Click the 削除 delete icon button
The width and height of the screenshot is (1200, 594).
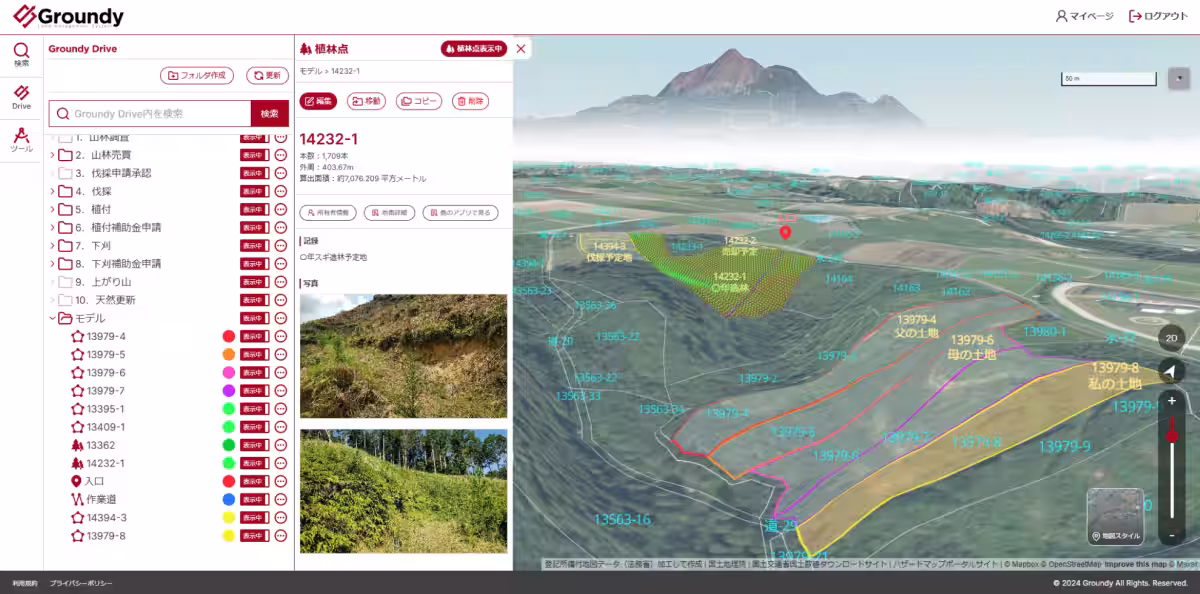(471, 101)
